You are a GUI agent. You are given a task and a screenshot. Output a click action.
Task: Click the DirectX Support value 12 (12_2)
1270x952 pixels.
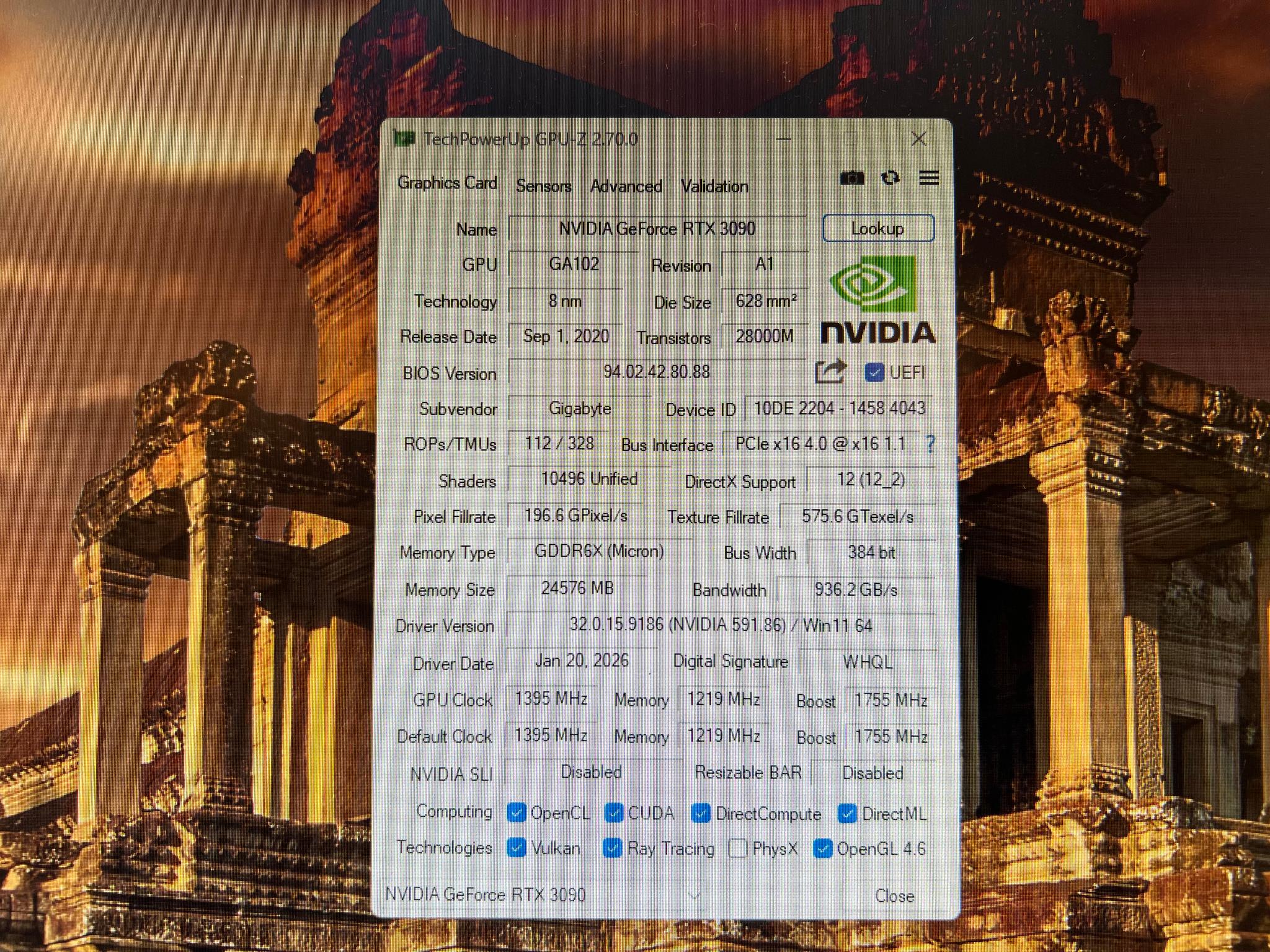click(x=871, y=480)
